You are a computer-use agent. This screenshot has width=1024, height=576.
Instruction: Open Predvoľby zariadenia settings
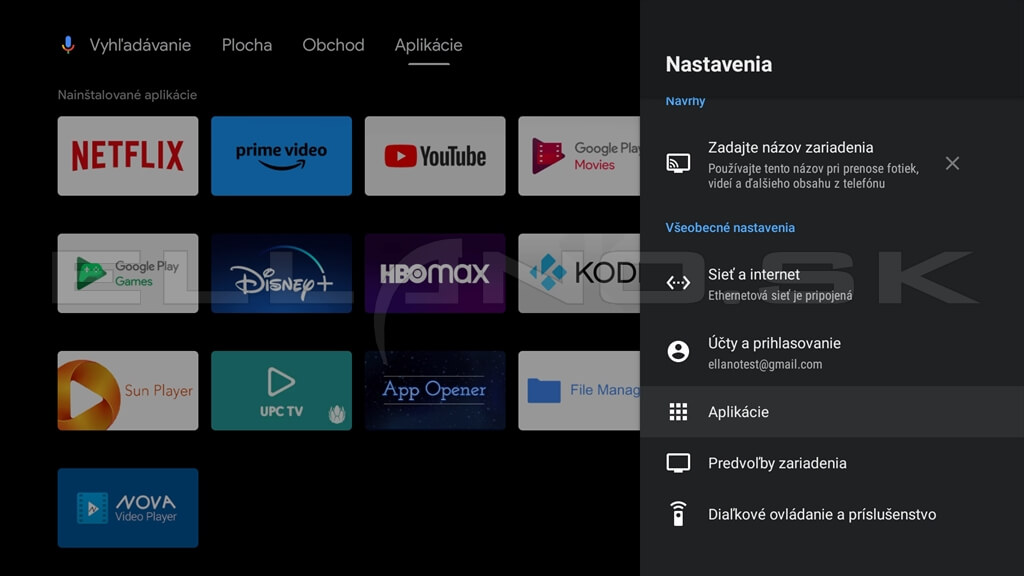tap(832, 463)
